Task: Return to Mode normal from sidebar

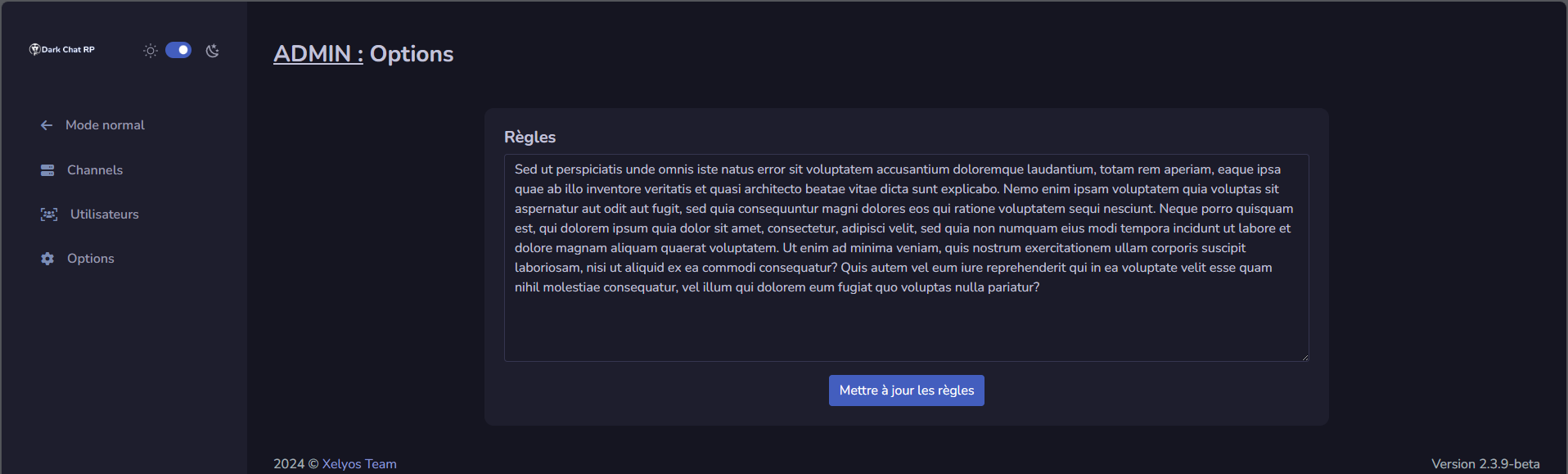Action: (x=105, y=125)
